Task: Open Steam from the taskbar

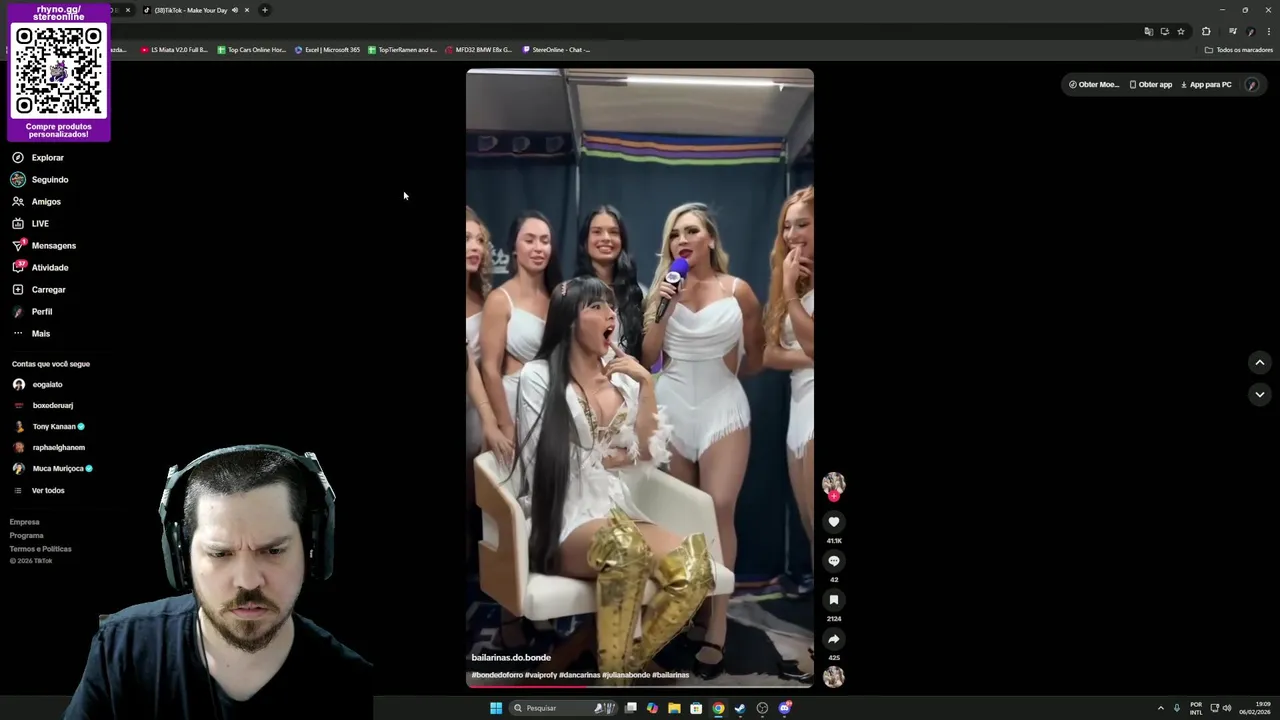Action: coord(740,708)
